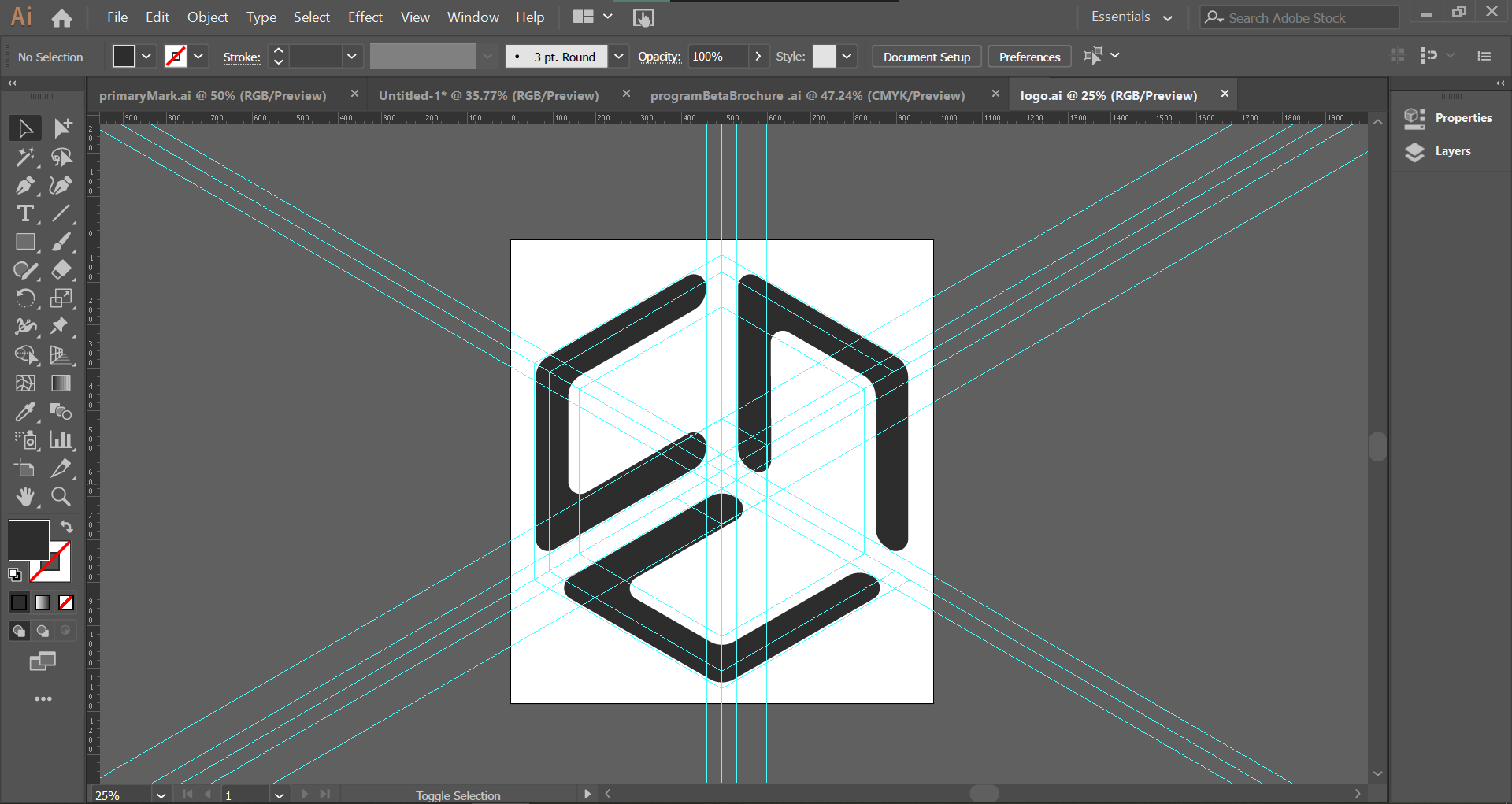Image resolution: width=1512 pixels, height=804 pixels.
Task: Choose the Type tool
Action: (x=25, y=213)
